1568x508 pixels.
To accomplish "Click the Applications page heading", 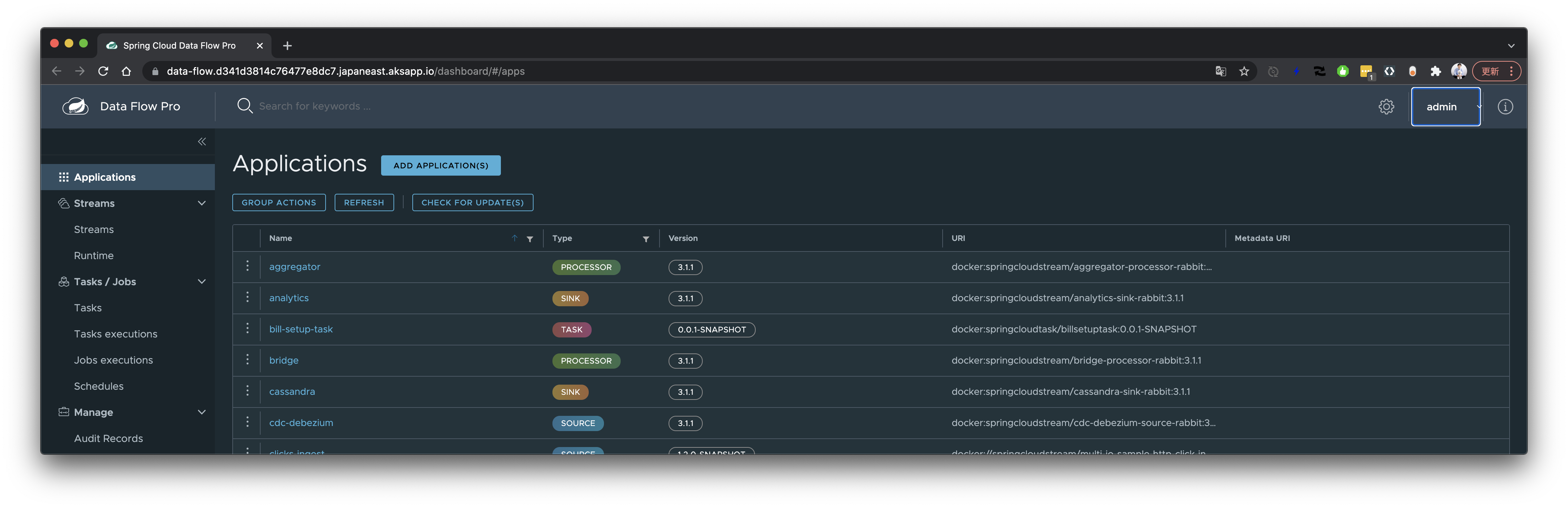I will pyautogui.click(x=299, y=164).
